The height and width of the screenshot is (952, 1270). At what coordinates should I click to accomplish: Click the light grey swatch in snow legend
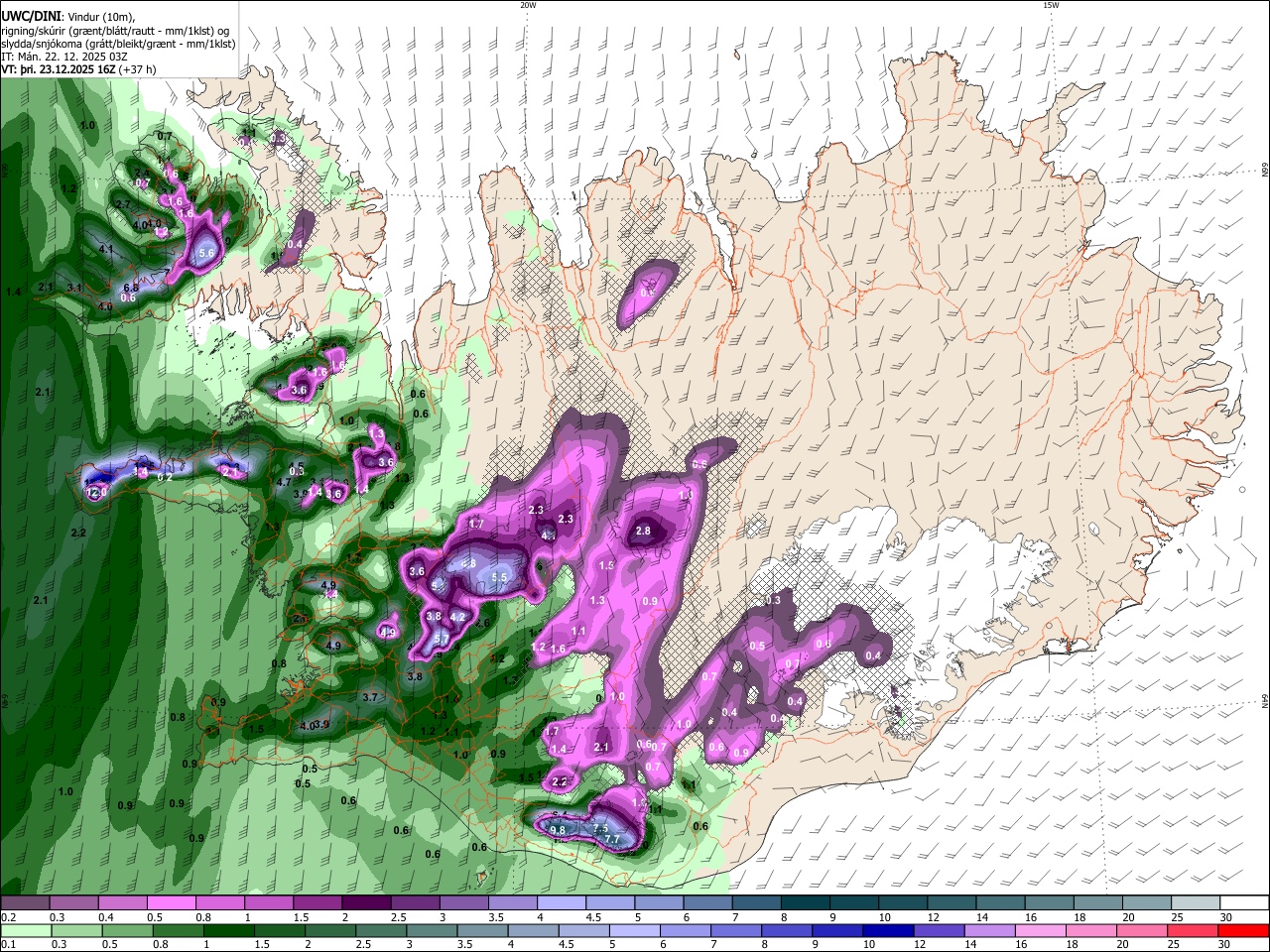tap(1196, 903)
